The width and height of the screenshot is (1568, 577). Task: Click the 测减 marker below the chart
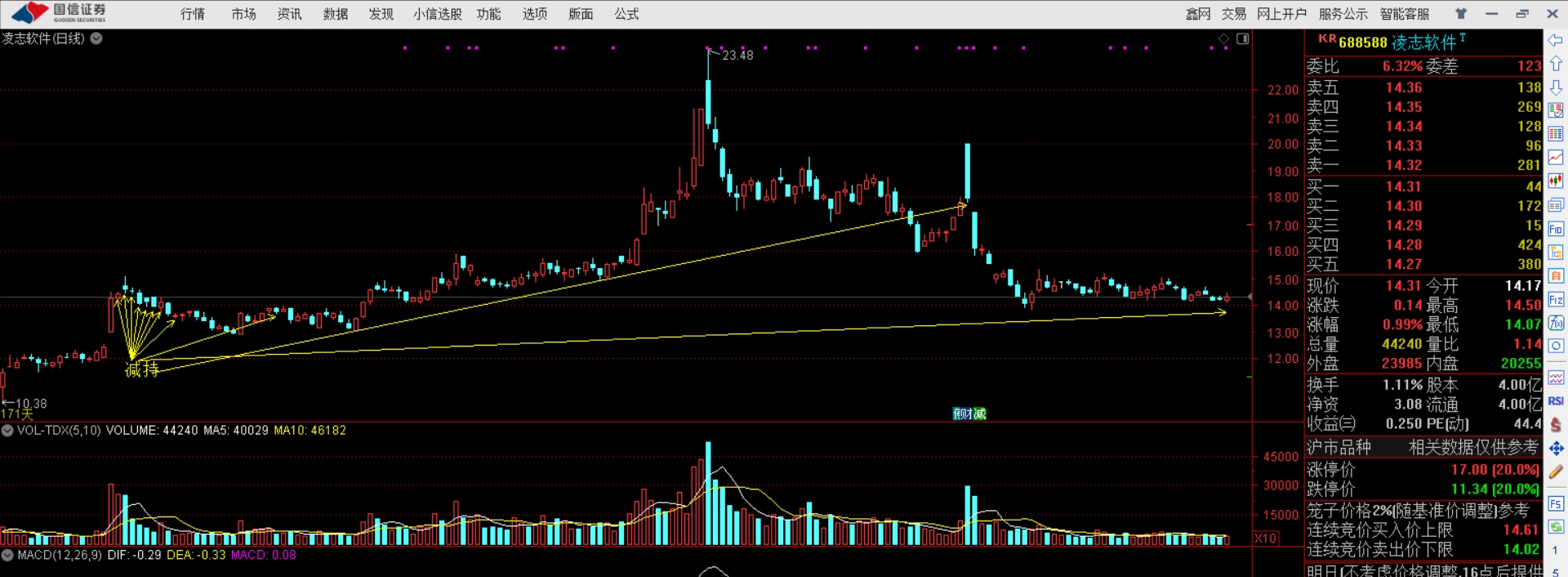coord(969,414)
